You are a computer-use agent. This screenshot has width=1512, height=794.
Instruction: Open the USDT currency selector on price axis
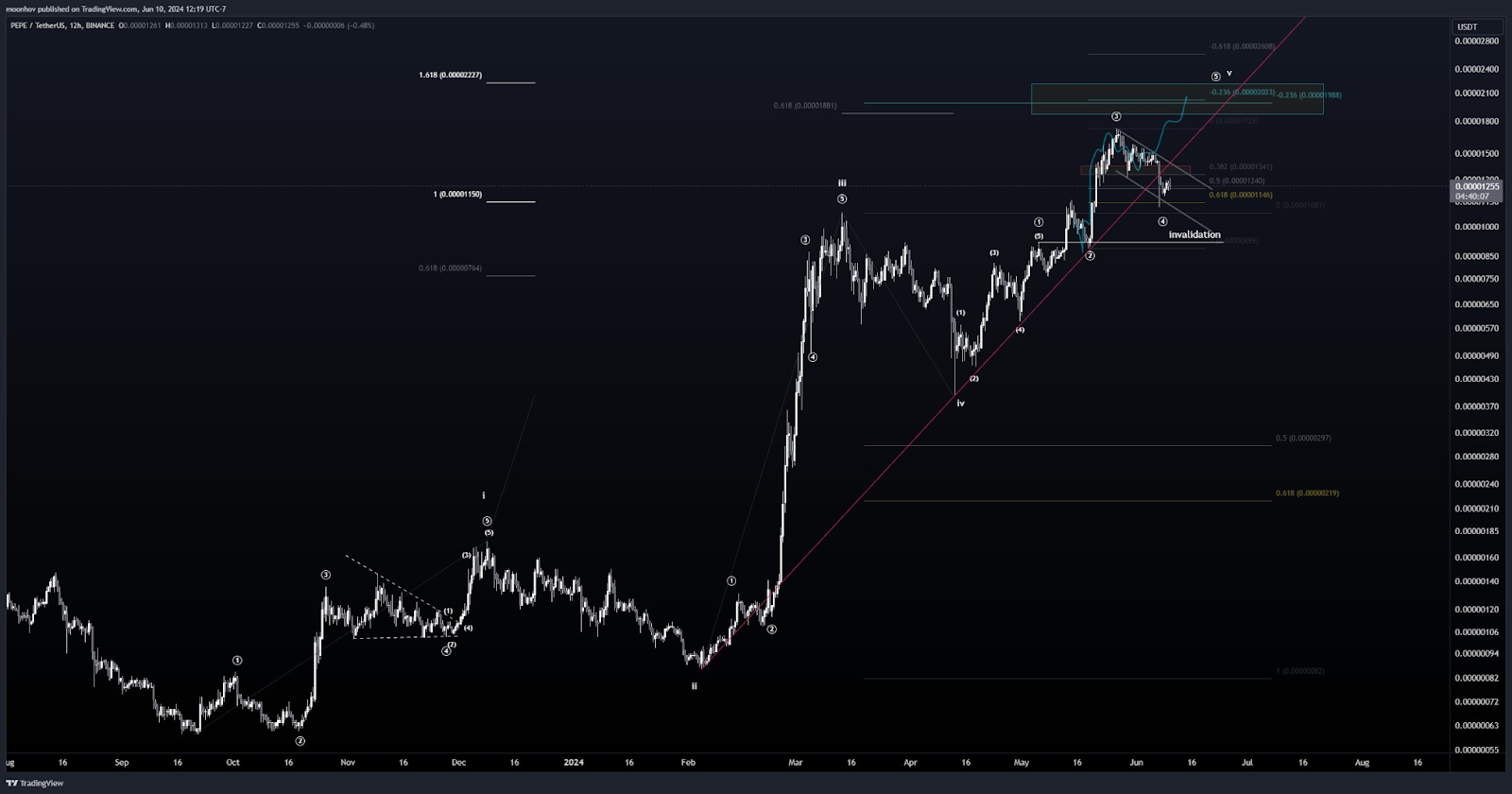1476,27
